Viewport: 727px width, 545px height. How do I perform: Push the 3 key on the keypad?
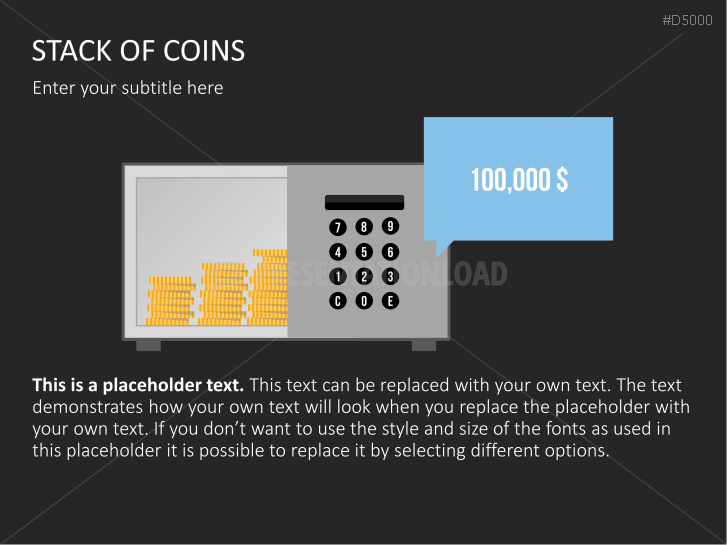(x=390, y=276)
